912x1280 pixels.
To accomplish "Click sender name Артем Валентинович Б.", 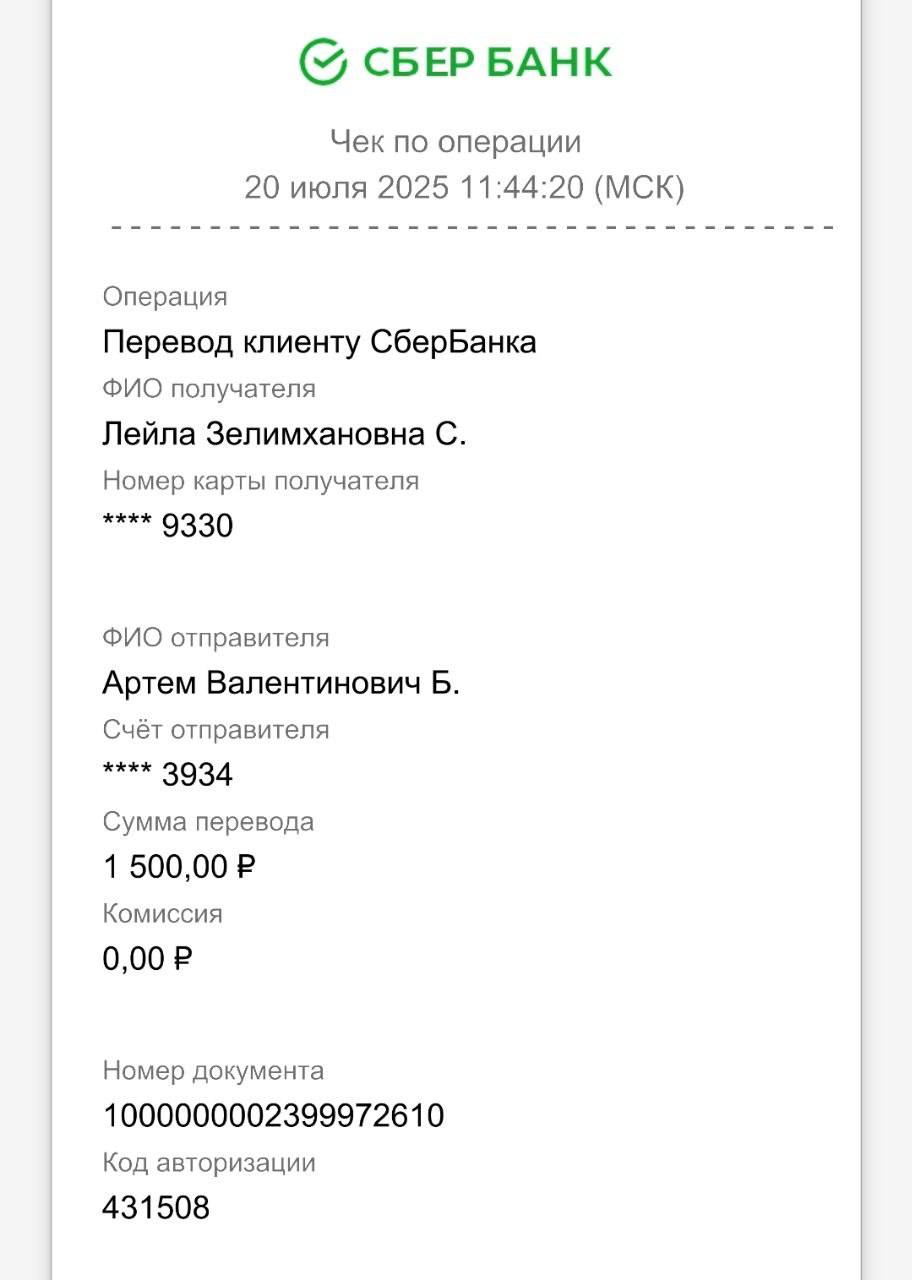I will 281,683.
